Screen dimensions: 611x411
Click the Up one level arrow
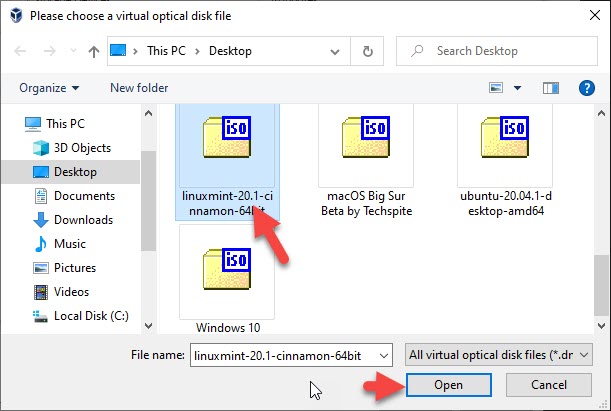(92, 51)
